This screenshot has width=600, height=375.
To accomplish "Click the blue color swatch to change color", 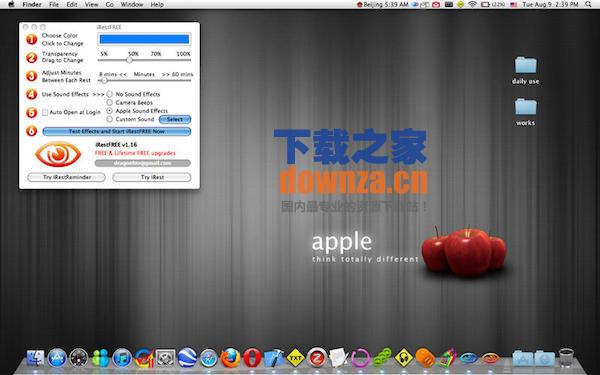I will point(144,39).
